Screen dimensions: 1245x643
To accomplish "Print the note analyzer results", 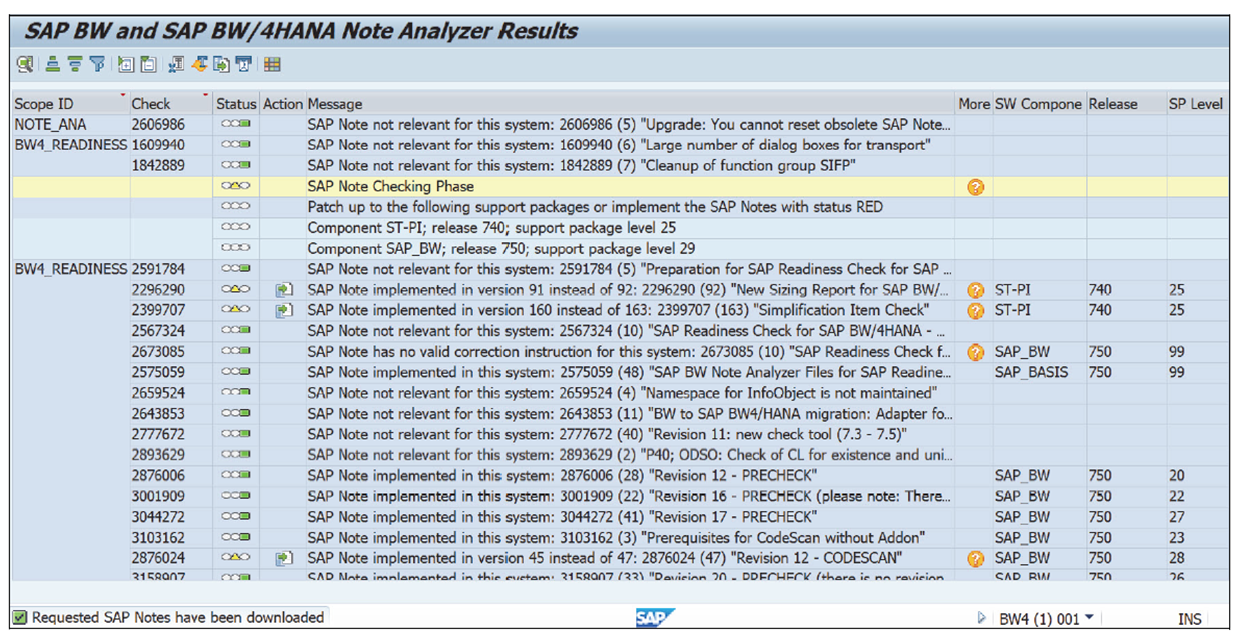I will pos(243,63).
